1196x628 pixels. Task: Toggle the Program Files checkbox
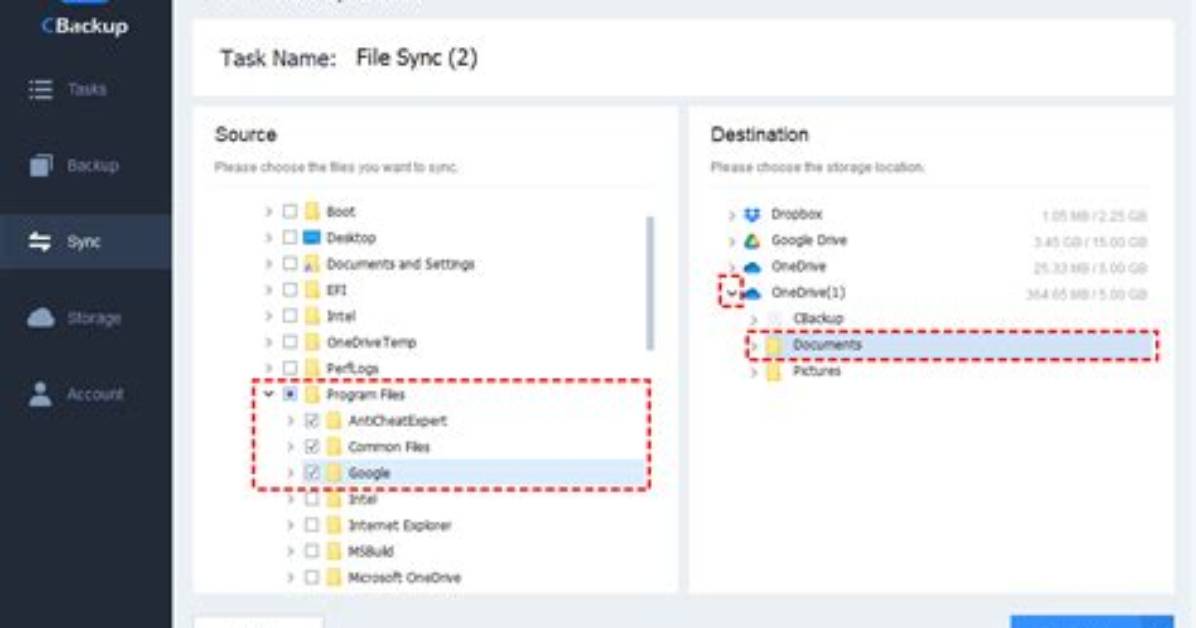290,395
